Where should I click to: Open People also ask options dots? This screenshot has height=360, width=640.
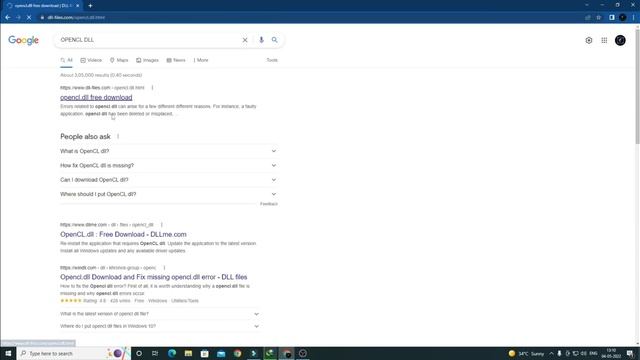click(x=118, y=136)
